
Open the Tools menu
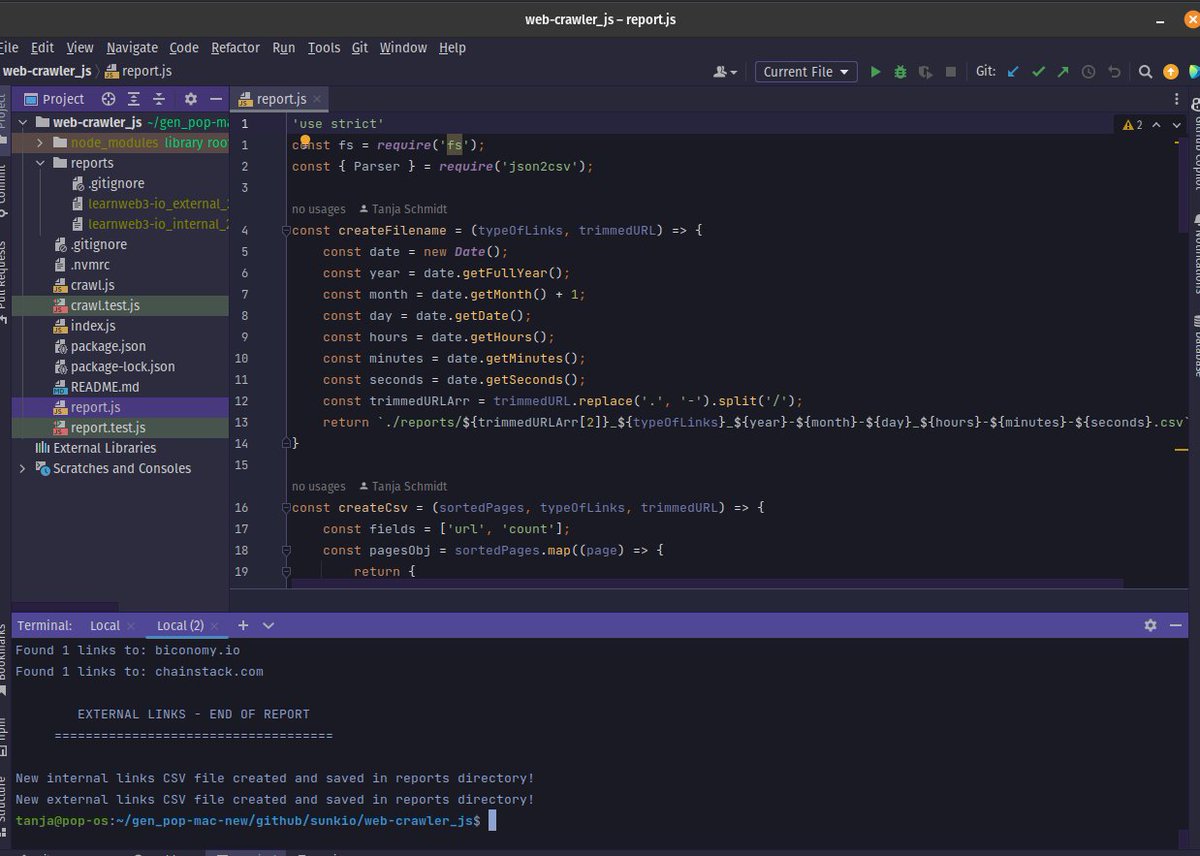(324, 47)
